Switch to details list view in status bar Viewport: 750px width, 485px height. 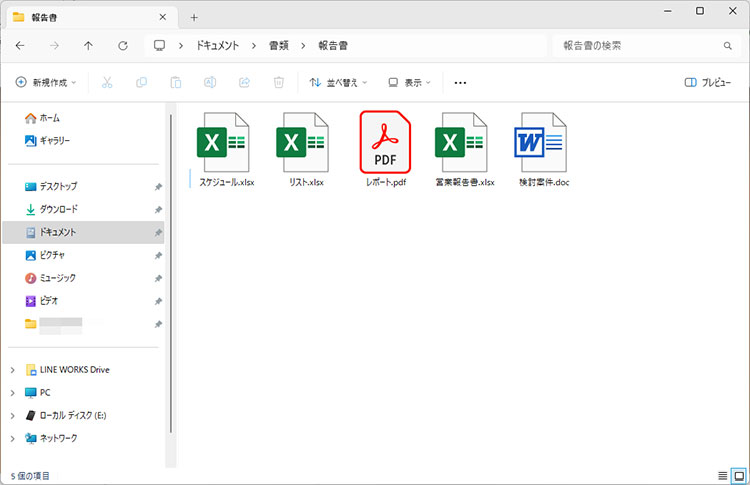click(723, 475)
